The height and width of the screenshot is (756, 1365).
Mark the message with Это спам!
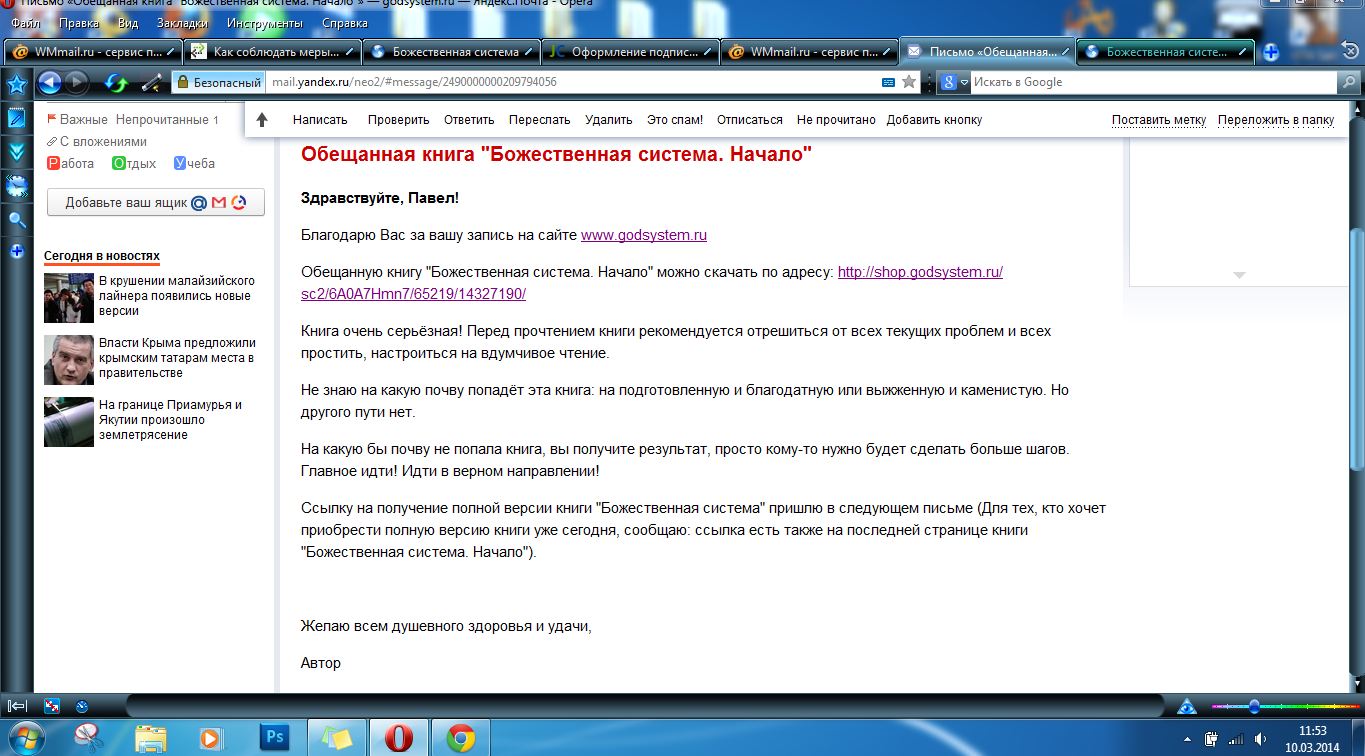675,120
